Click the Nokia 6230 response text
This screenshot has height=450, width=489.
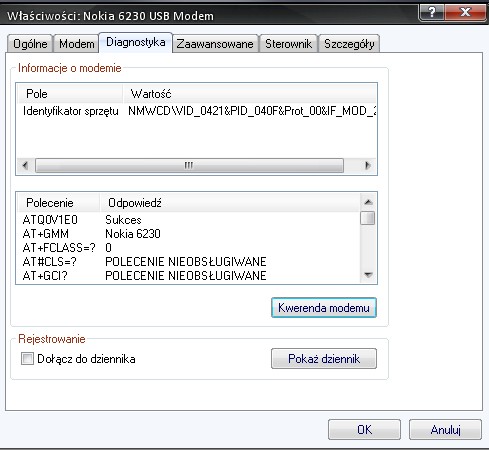pos(133,234)
